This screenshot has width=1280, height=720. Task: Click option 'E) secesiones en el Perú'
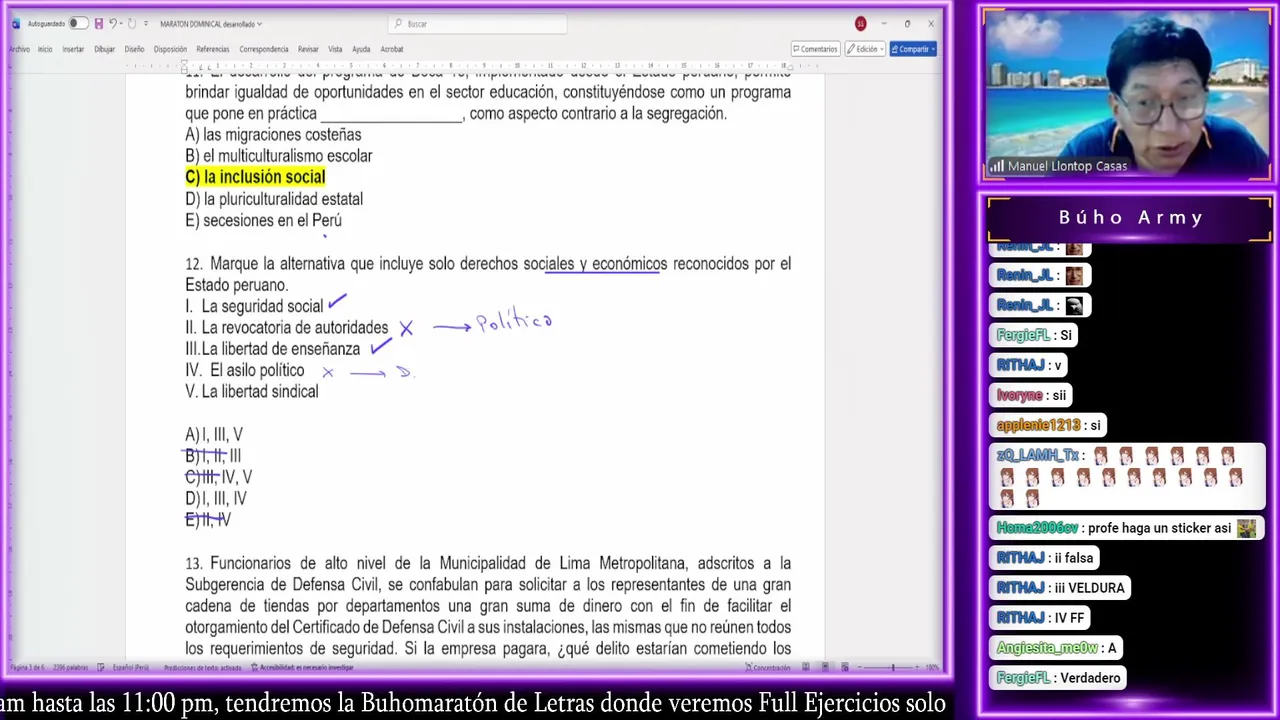pyautogui.click(x=263, y=220)
